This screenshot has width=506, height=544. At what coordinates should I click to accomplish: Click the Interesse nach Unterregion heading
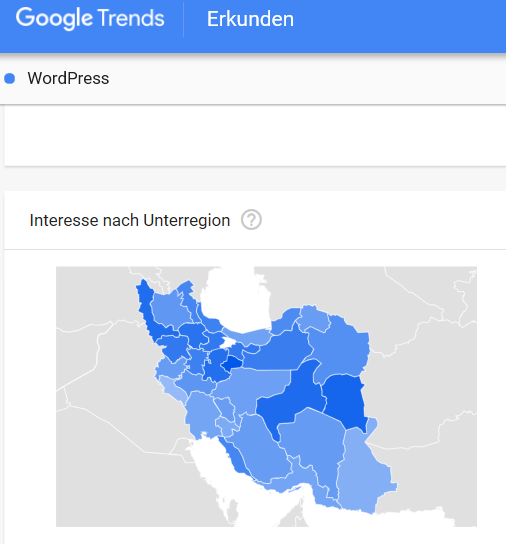[x=130, y=220]
